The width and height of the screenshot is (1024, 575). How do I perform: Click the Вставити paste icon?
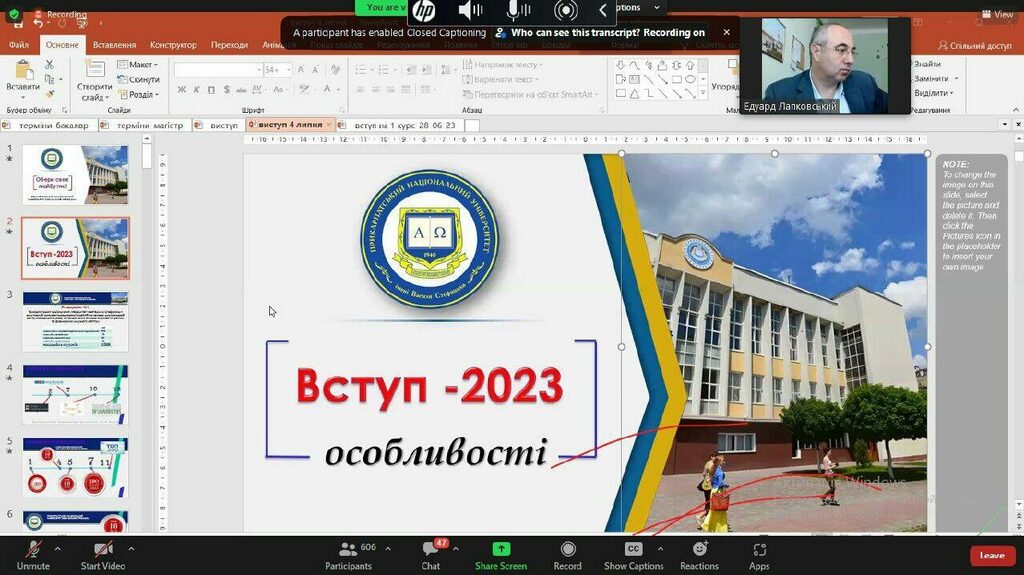[23, 72]
